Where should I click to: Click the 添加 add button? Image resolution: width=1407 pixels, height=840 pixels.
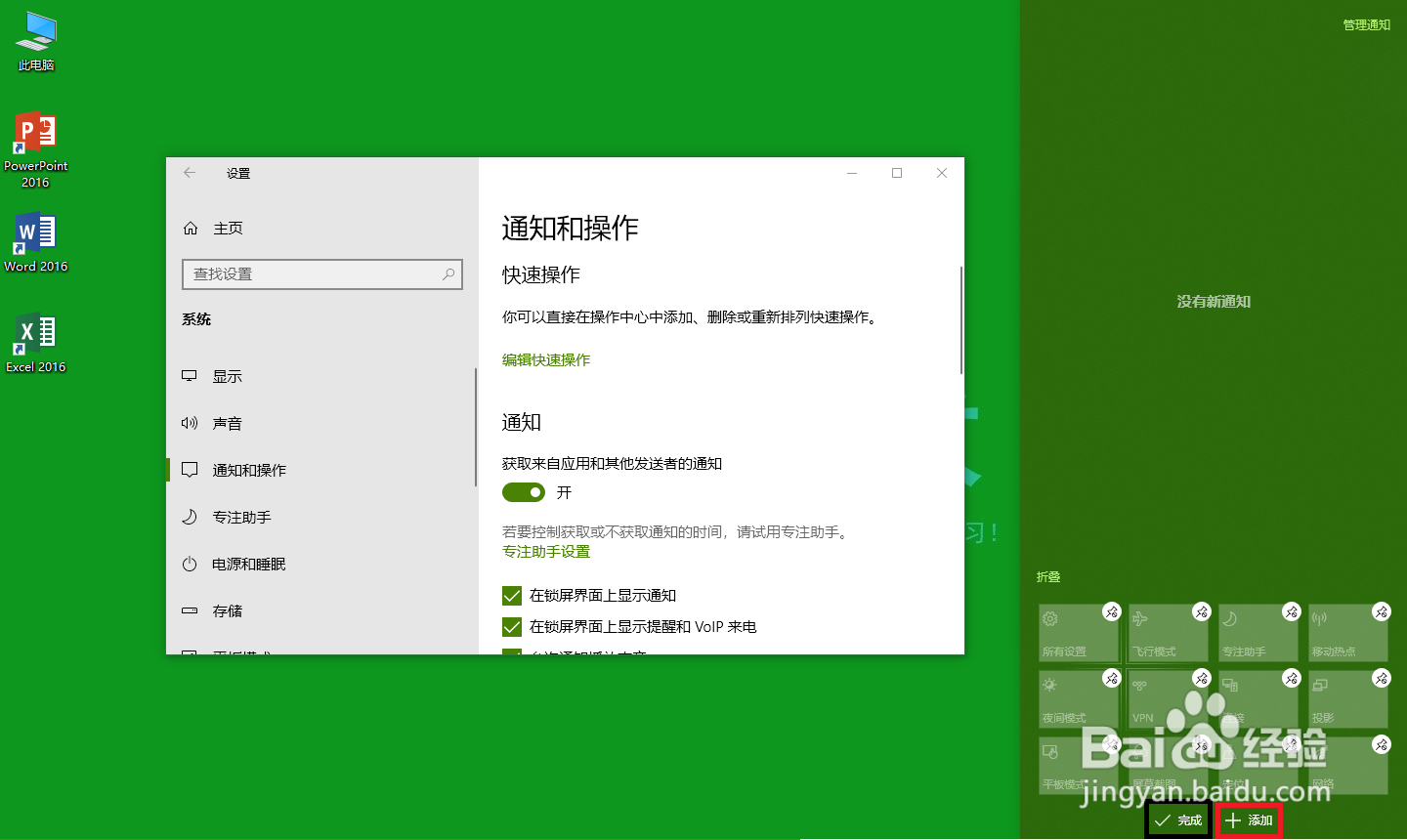tap(1249, 820)
